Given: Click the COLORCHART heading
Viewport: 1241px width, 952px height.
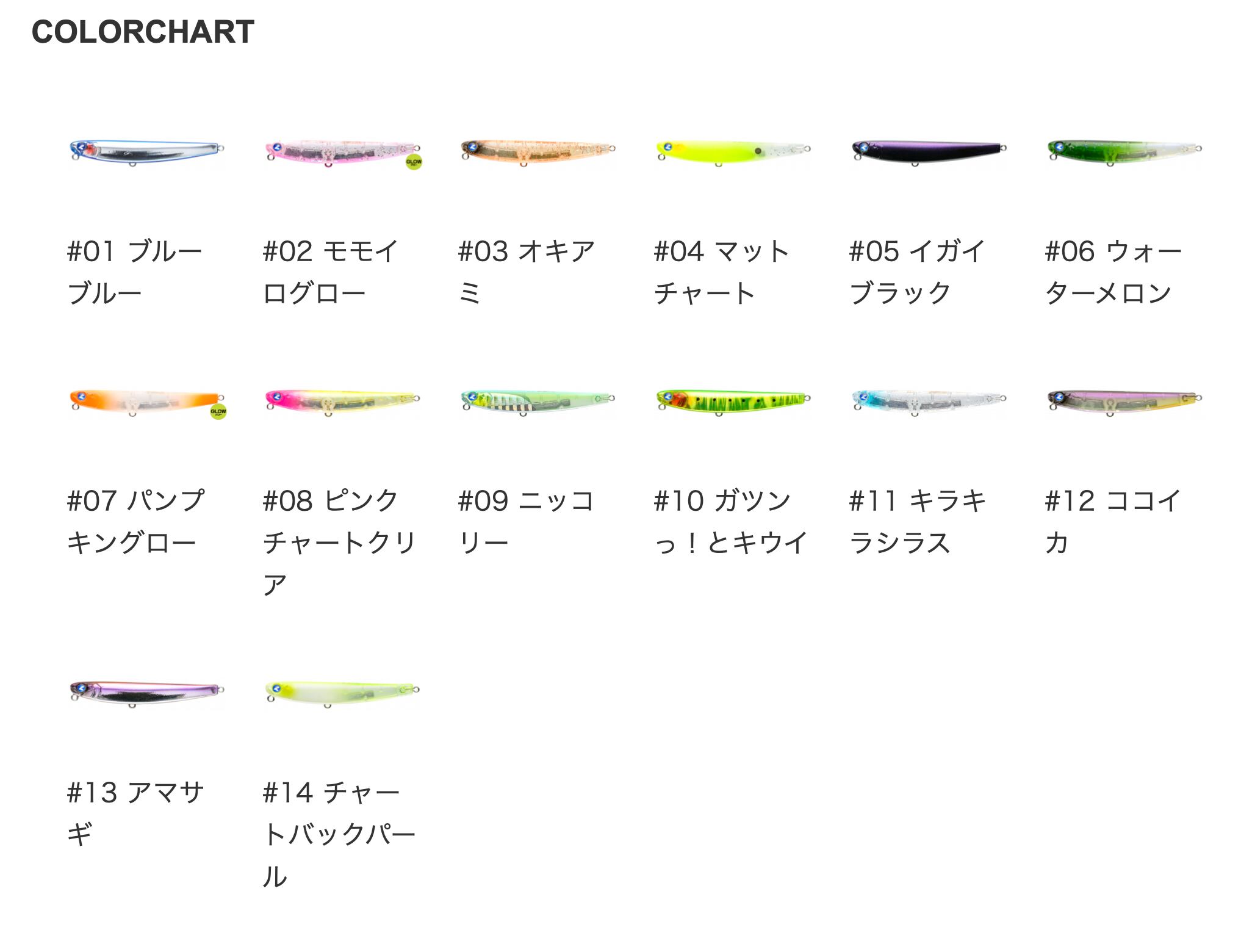Looking at the screenshot, I should 143,32.
